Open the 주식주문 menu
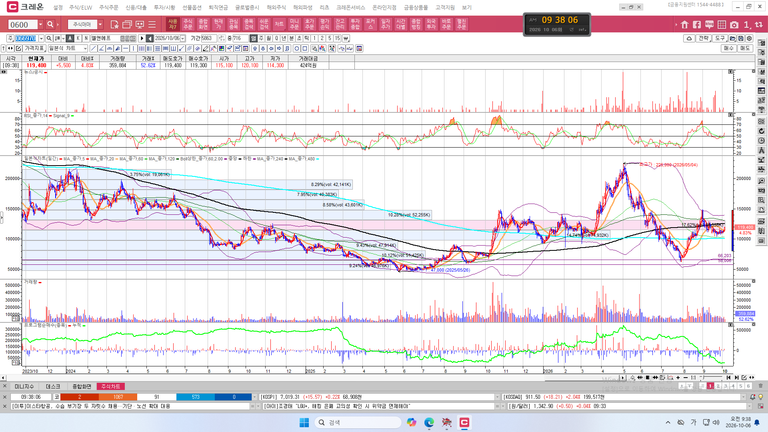Screen dimensions: 768x432 tap(108, 7)
